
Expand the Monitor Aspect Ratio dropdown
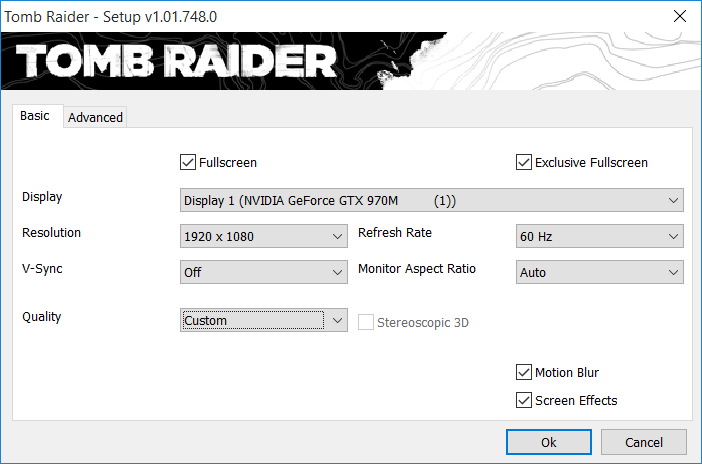pos(599,272)
